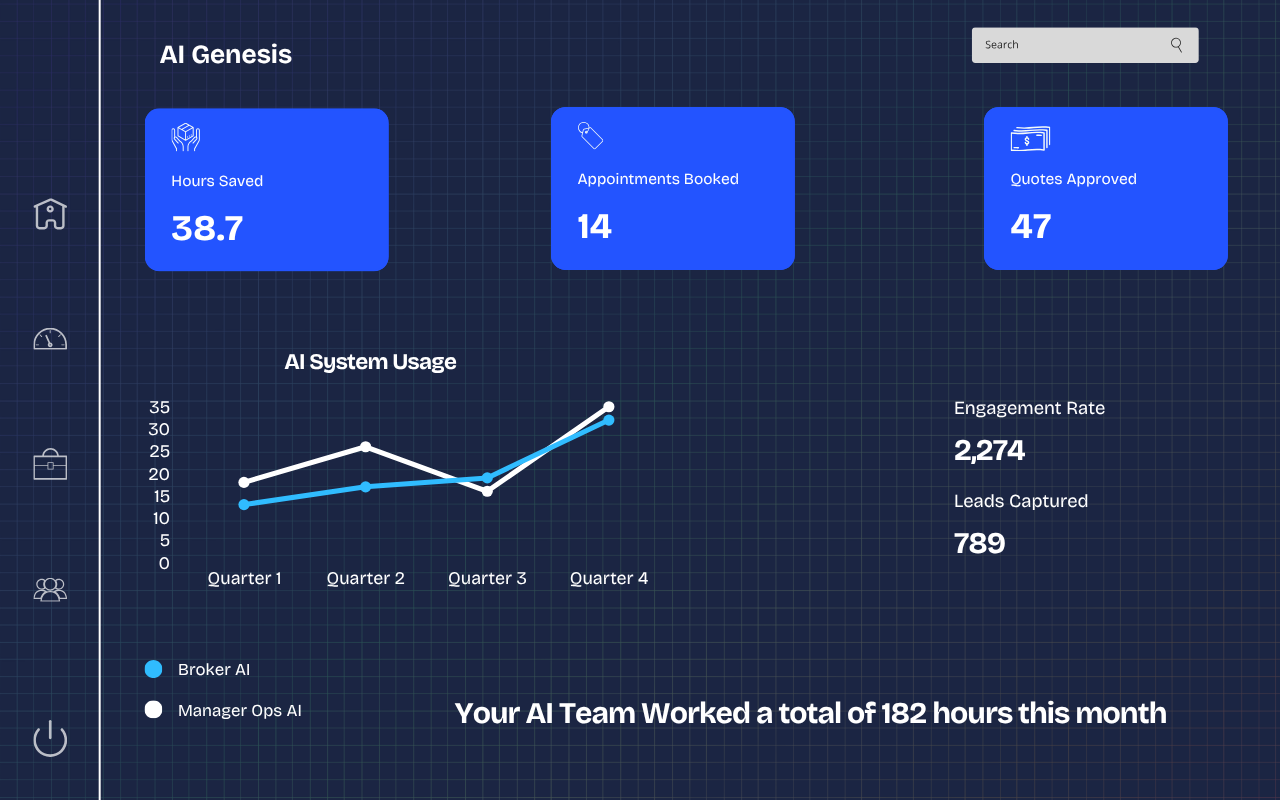Viewport: 1280px width, 800px height.
Task: Click the 35 y-axis label
Action: click(159, 407)
